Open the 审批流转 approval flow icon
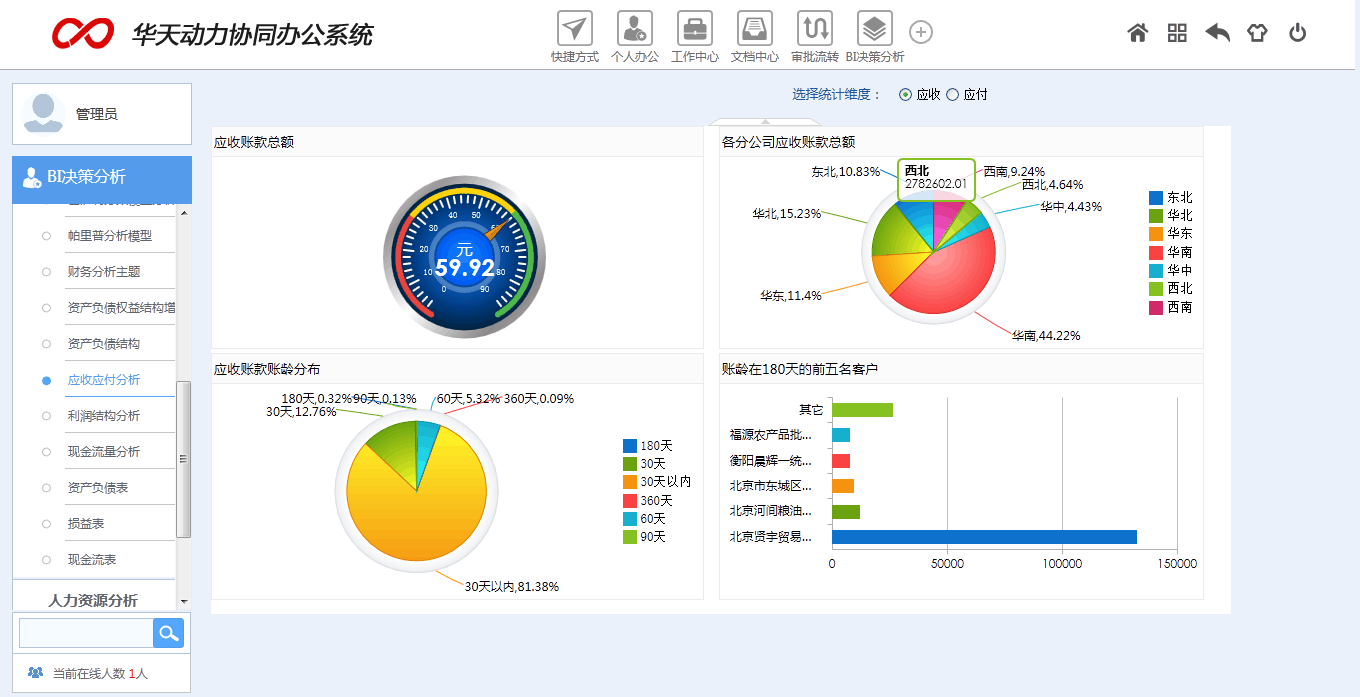 (x=814, y=28)
